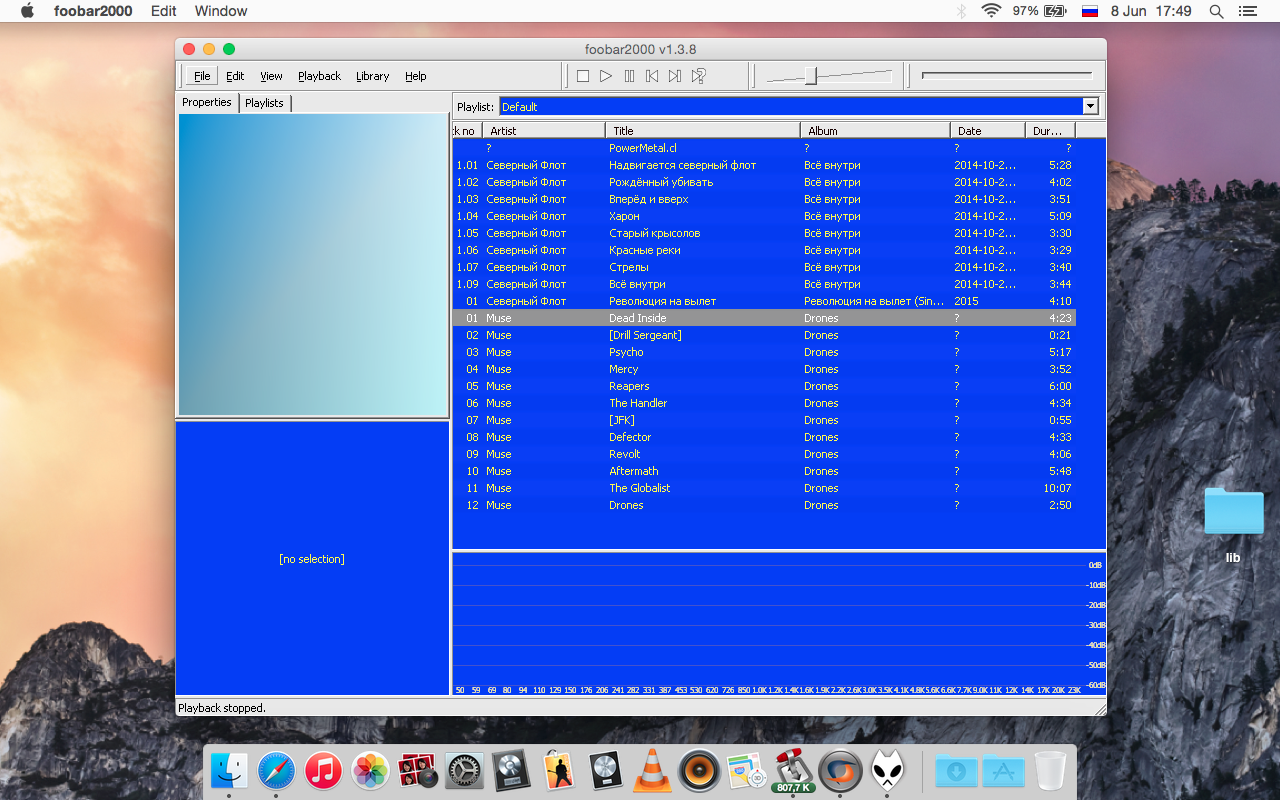Screen dimensions: 1280x800
Task: Open the foobar2000 window's Edit menu
Action: point(235,76)
